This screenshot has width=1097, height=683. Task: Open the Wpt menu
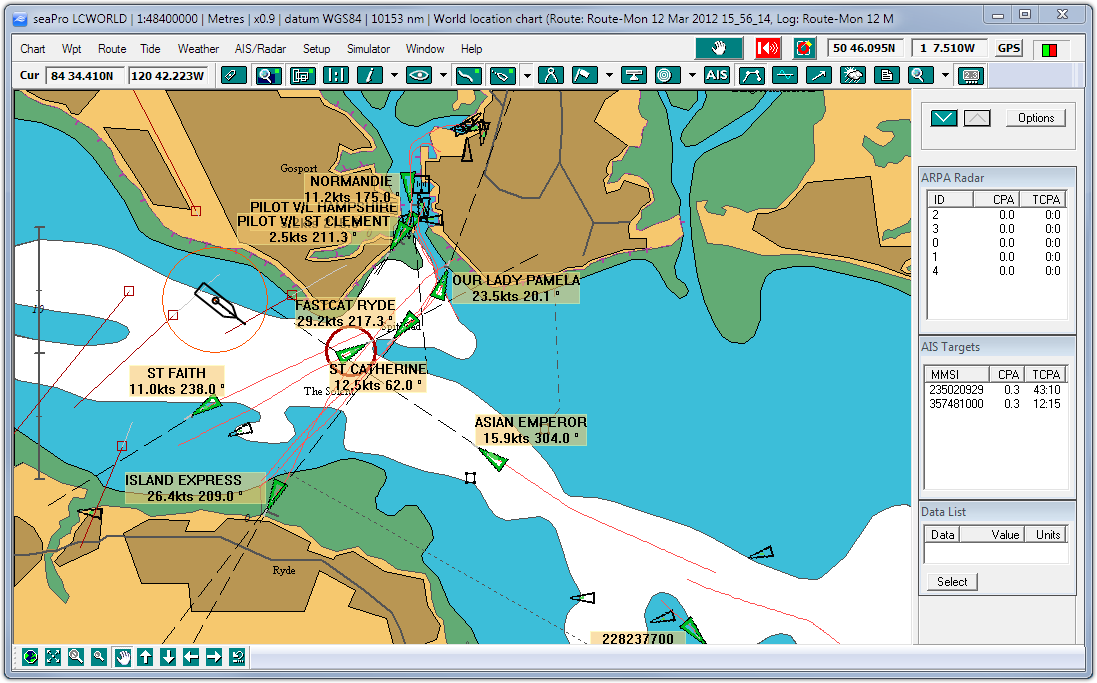pos(71,49)
